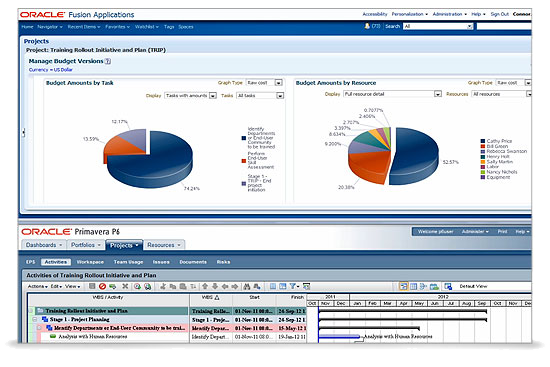The image size is (550, 367).
Task: Open the Graph Type dropdown for Task chart
Action: (x=279, y=83)
